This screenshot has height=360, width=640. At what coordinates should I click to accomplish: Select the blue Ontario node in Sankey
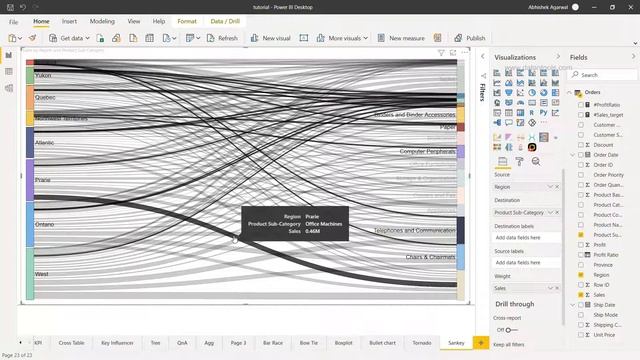[30, 224]
